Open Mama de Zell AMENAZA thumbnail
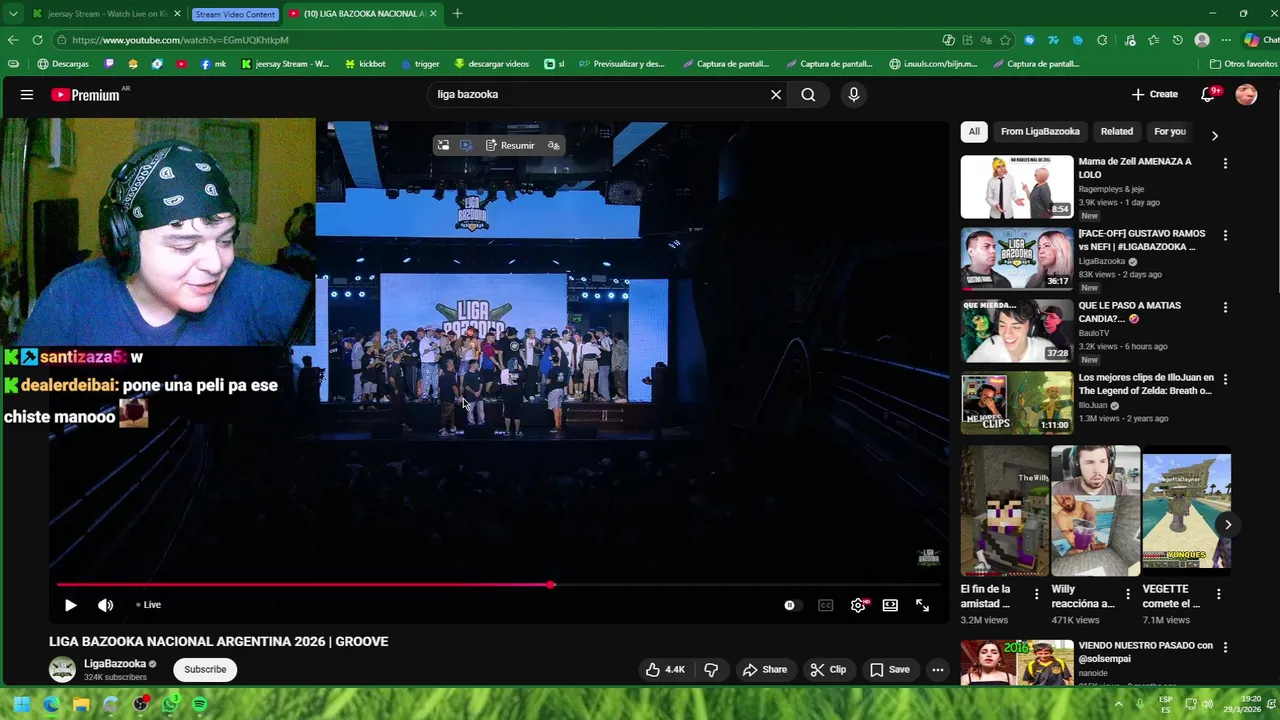The image size is (1280, 720). [x=1017, y=187]
